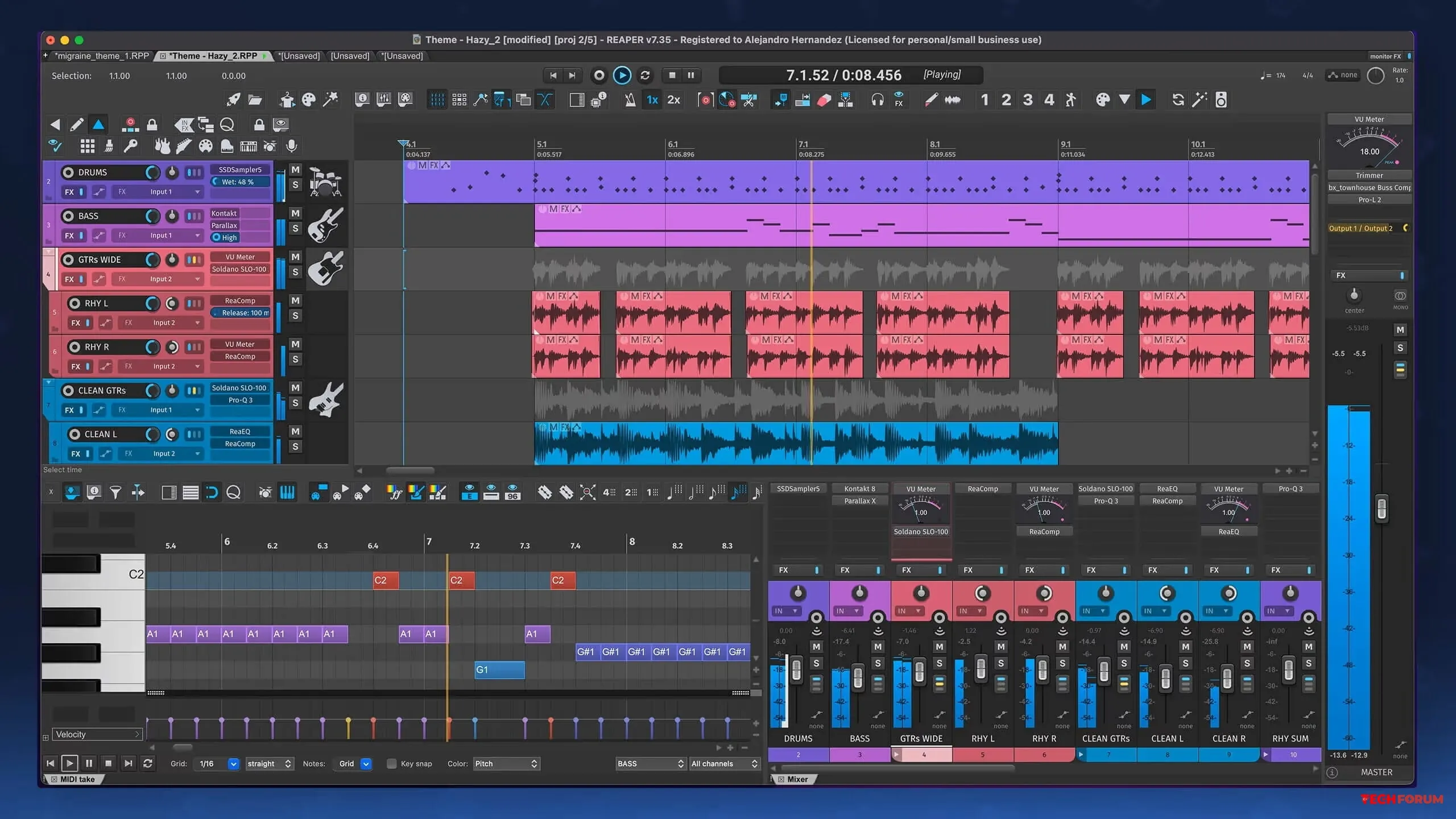Click the metronome icon in main toolbar
Screen dimensions: 1456x819
click(630, 100)
